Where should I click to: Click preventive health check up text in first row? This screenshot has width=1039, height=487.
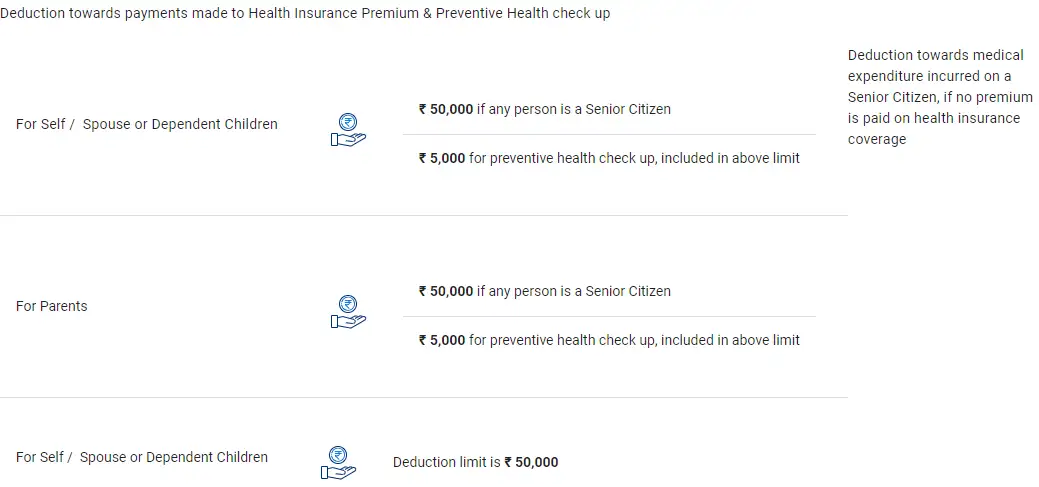pyautogui.click(x=634, y=158)
